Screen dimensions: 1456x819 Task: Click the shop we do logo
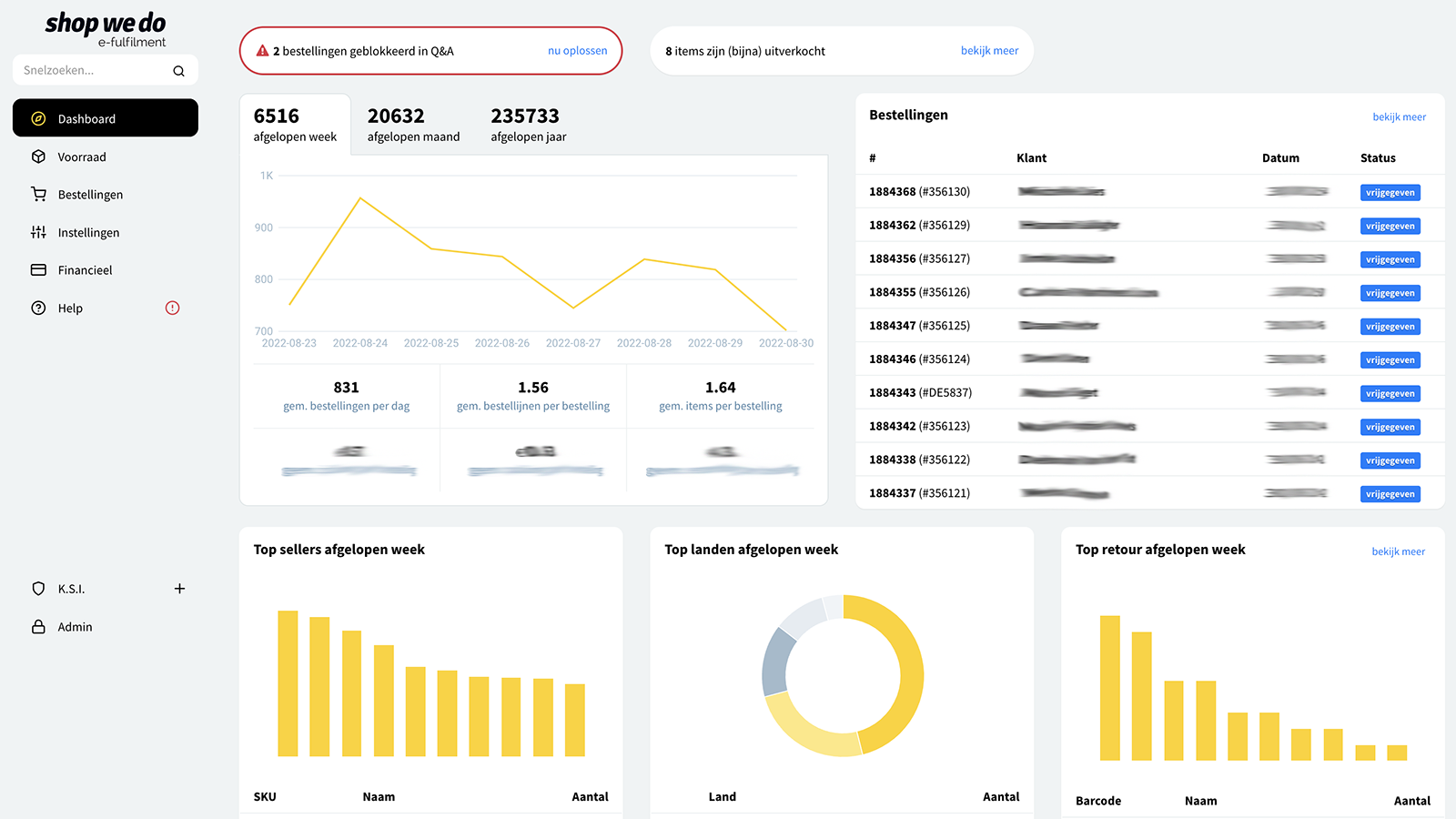point(106,28)
